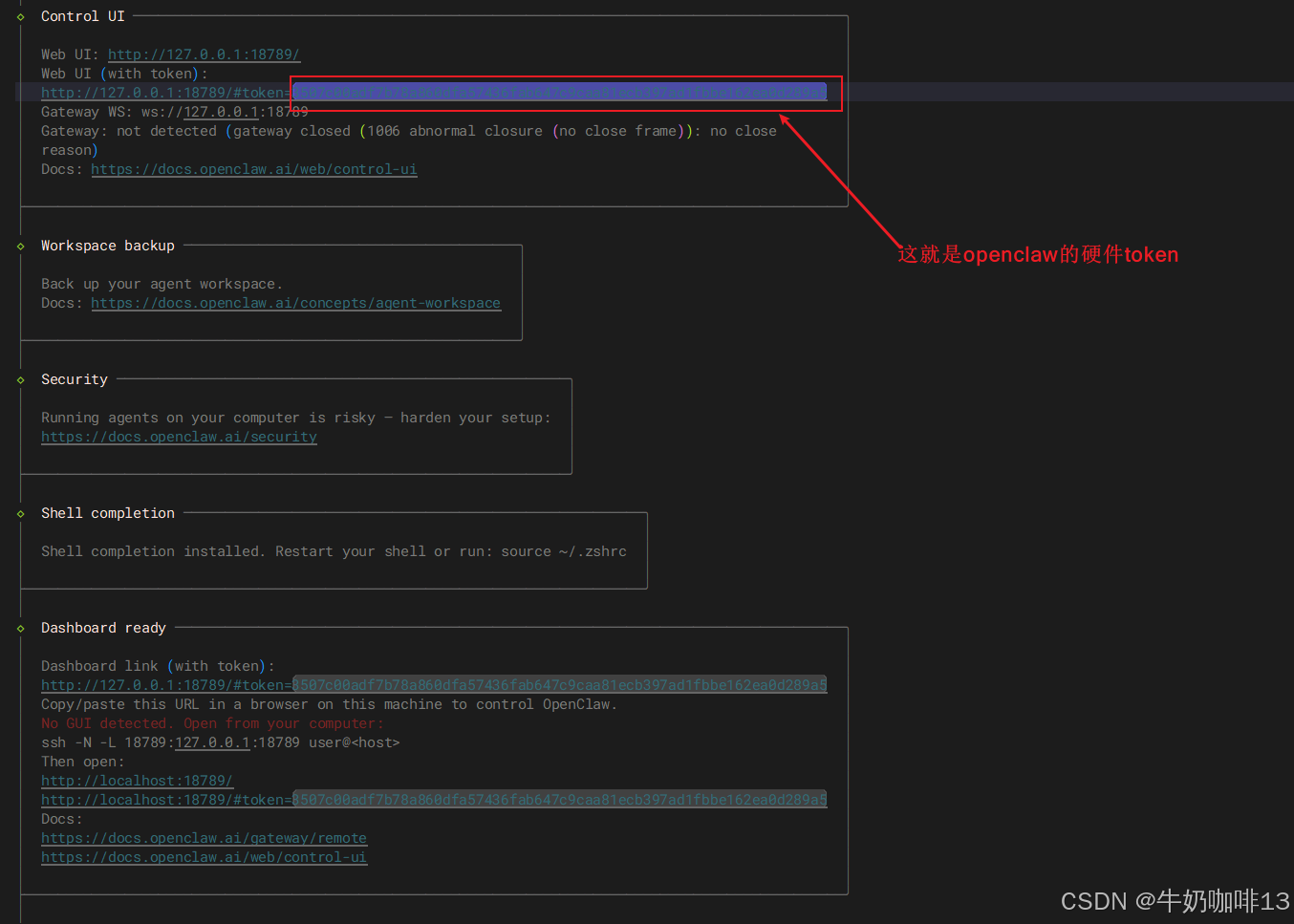1294x924 pixels.
Task: Click the "Security" section heading
Action: [75, 379]
